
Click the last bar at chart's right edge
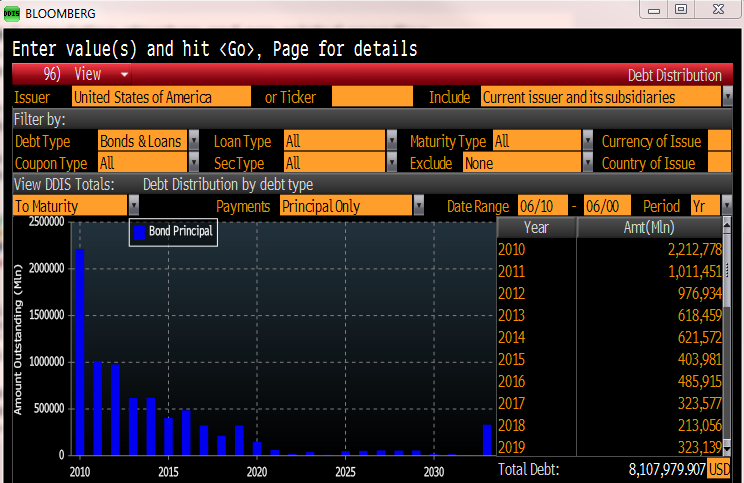coord(487,440)
